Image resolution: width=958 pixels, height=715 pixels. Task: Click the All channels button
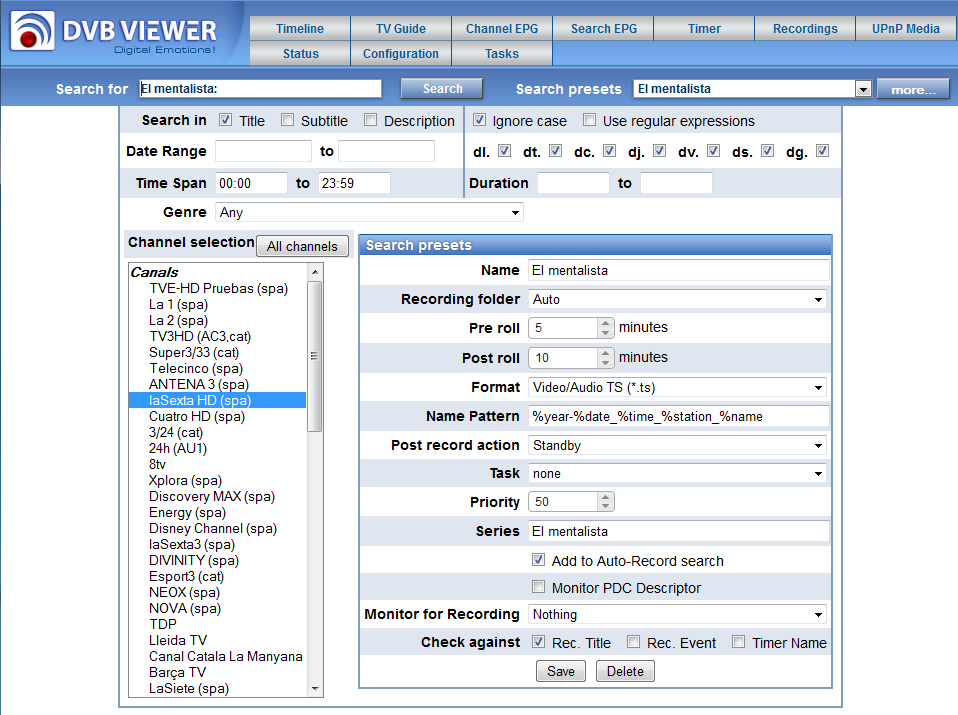tap(303, 246)
